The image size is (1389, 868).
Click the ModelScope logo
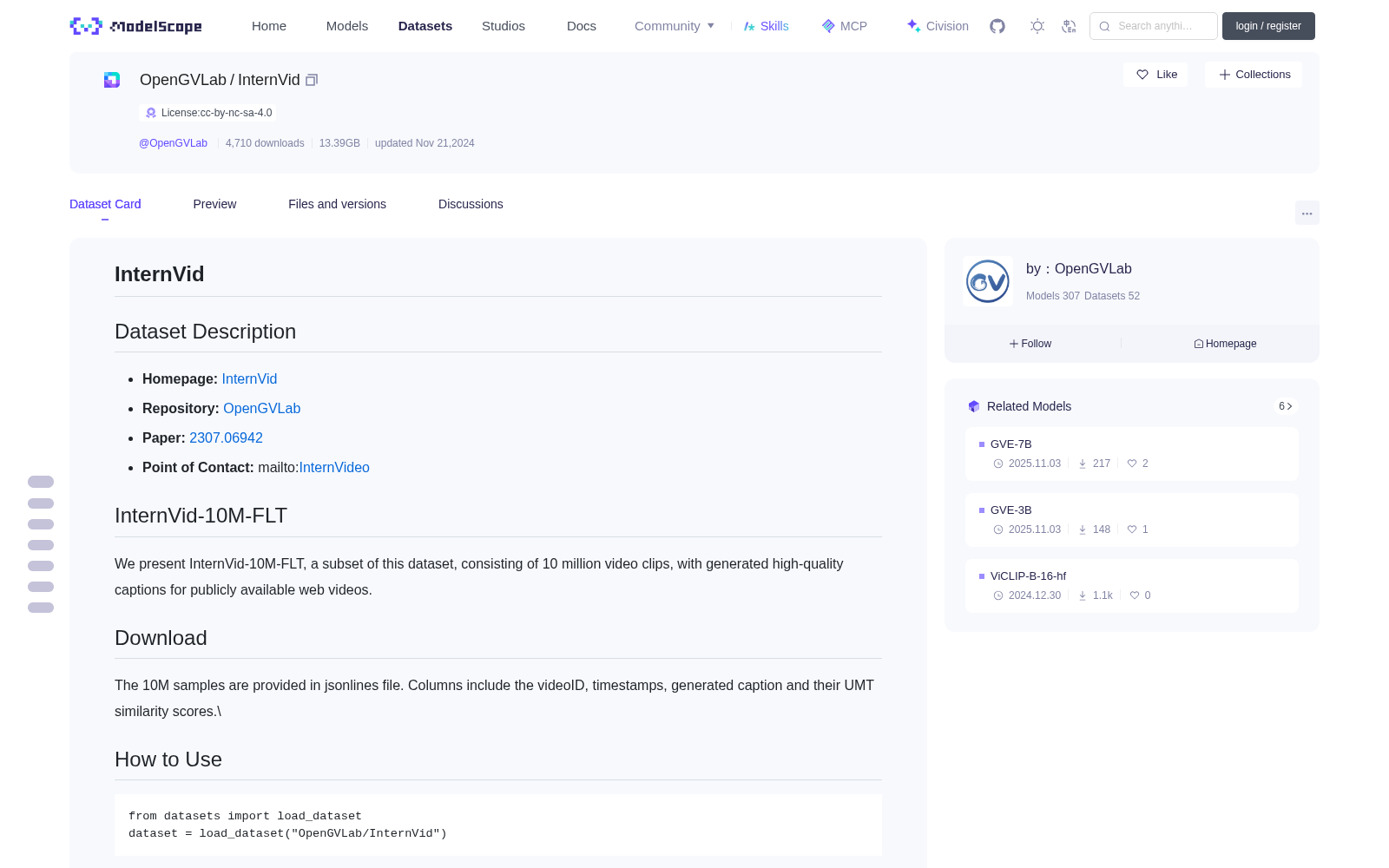(x=135, y=26)
